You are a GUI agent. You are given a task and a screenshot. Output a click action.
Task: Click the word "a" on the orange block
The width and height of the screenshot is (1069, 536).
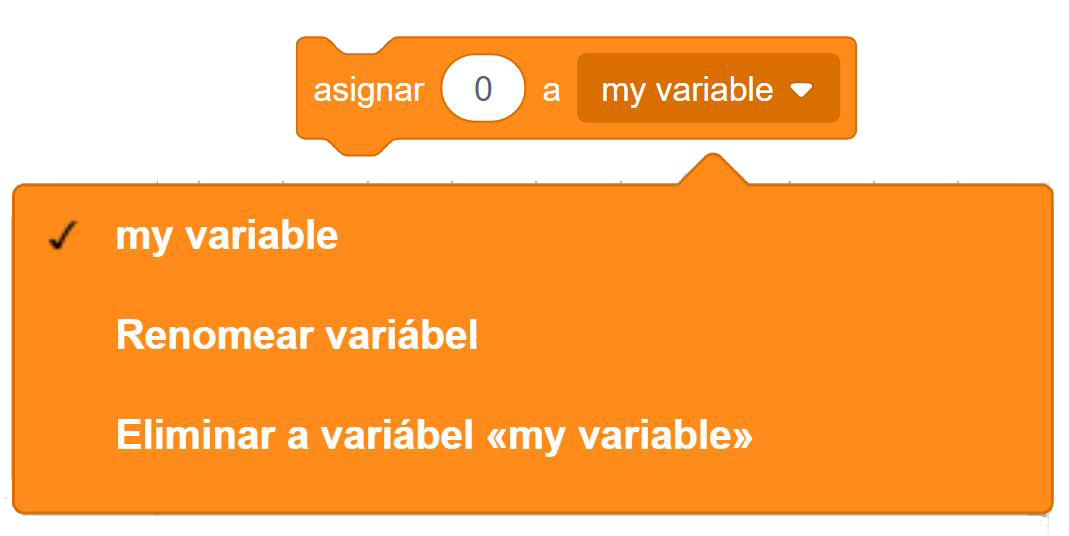pos(551,90)
